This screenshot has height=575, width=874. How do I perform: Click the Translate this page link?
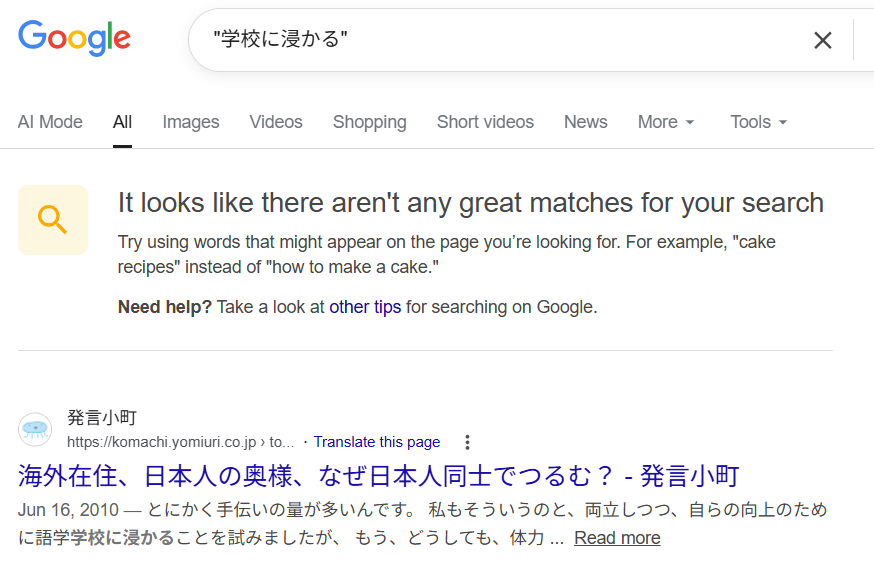point(377,442)
